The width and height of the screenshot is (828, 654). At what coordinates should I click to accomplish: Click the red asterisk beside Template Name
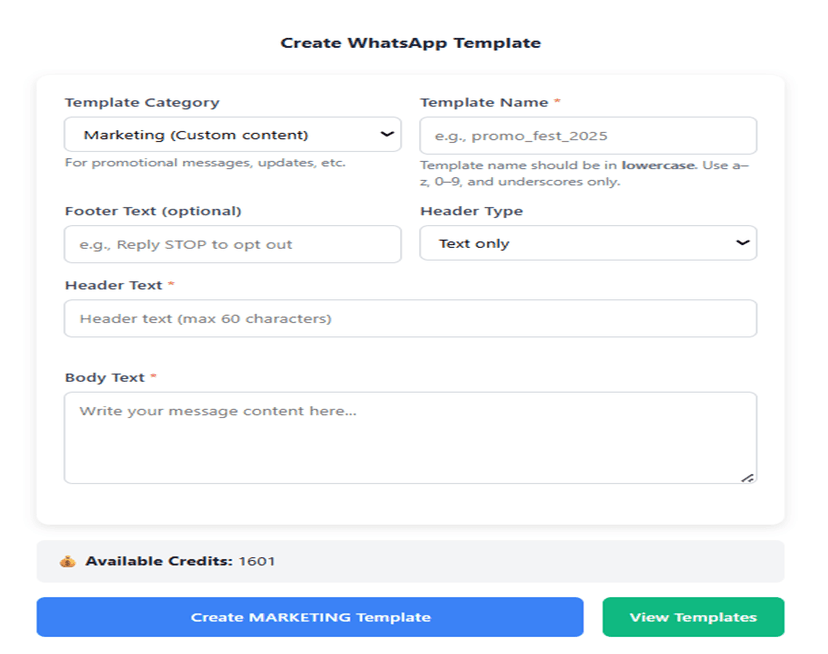coord(556,101)
